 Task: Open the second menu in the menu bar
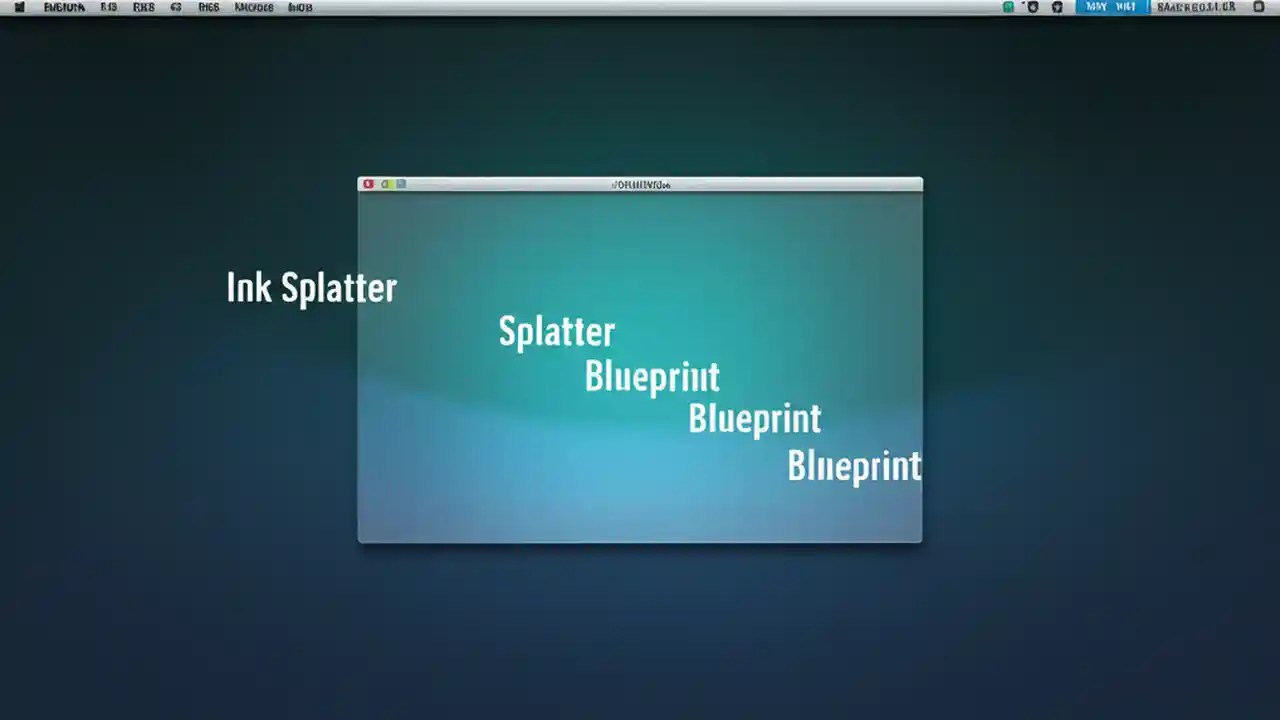[x=110, y=7]
